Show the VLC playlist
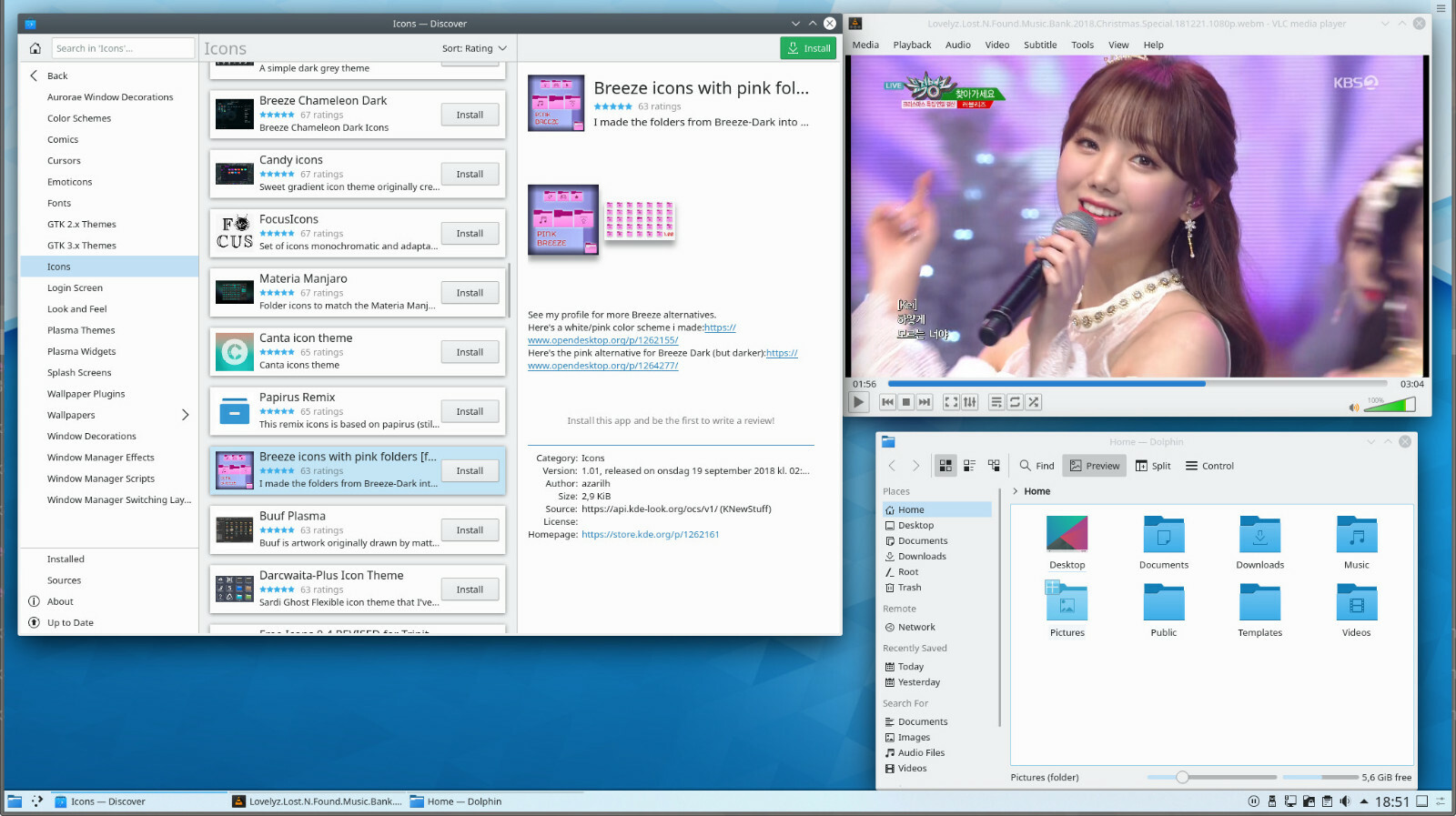The width and height of the screenshot is (1456, 816). click(996, 402)
